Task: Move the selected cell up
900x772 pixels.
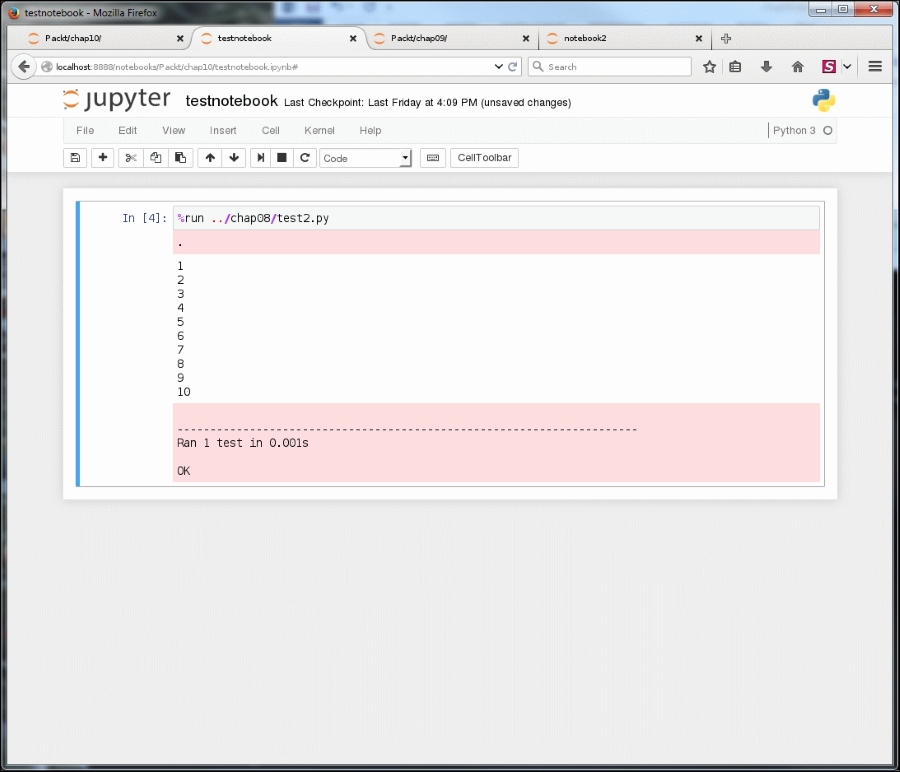Action: pyautogui.click(x=209, y=157)
